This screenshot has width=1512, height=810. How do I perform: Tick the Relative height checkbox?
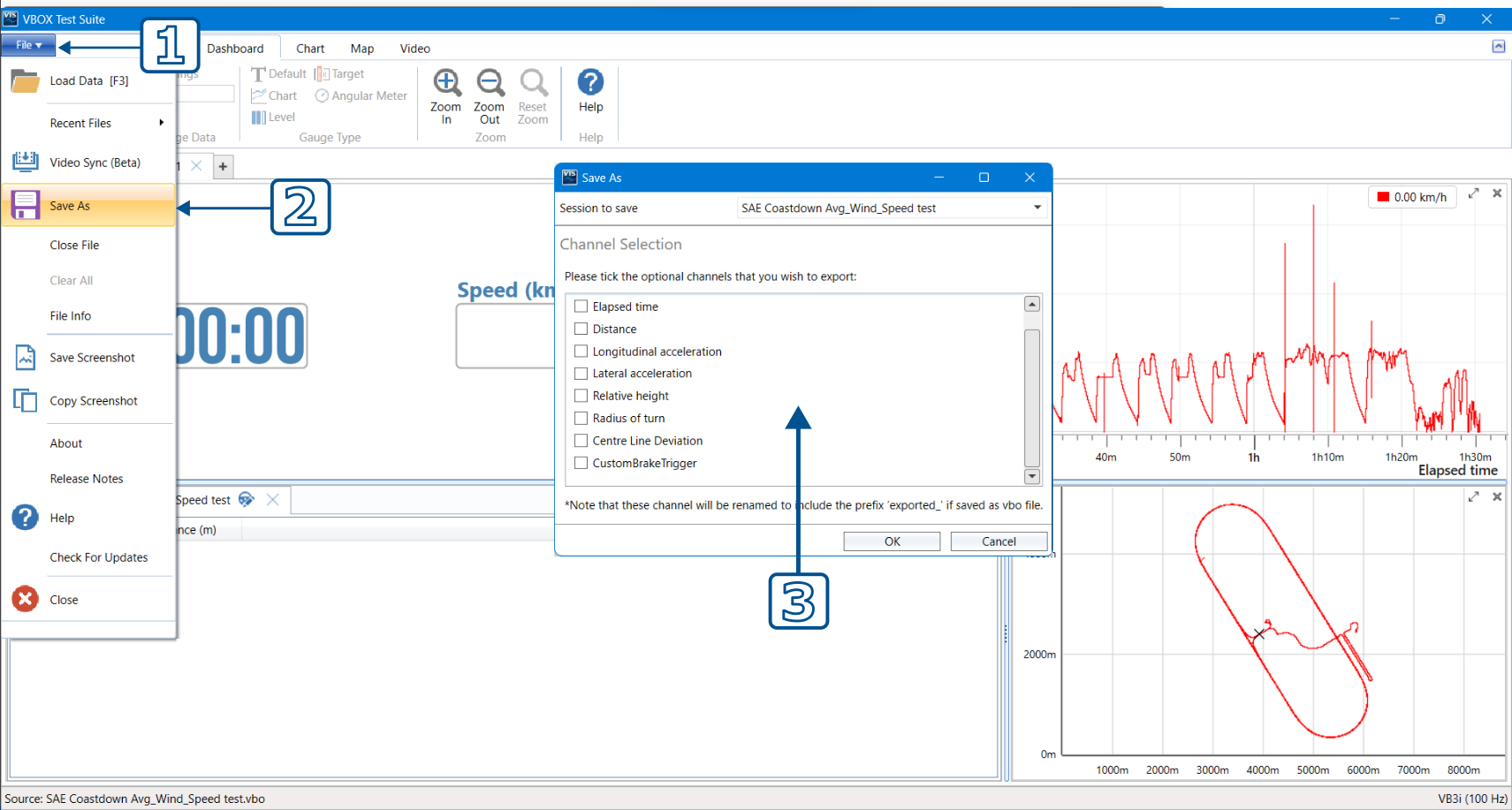coord(581,396)
